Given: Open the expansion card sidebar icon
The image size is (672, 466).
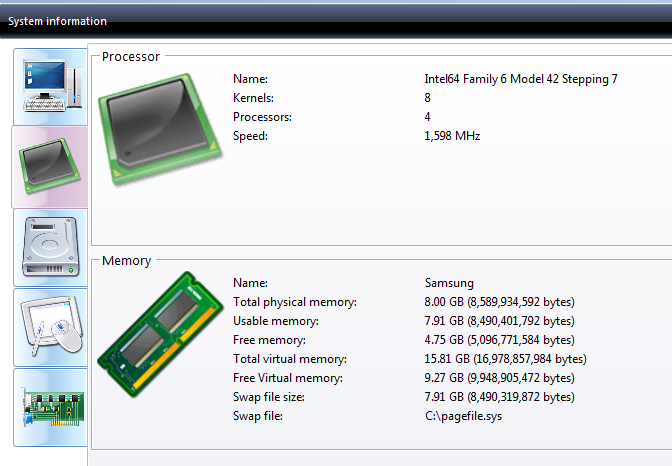Looking at the screenshot, I should (x=51, y=407).
